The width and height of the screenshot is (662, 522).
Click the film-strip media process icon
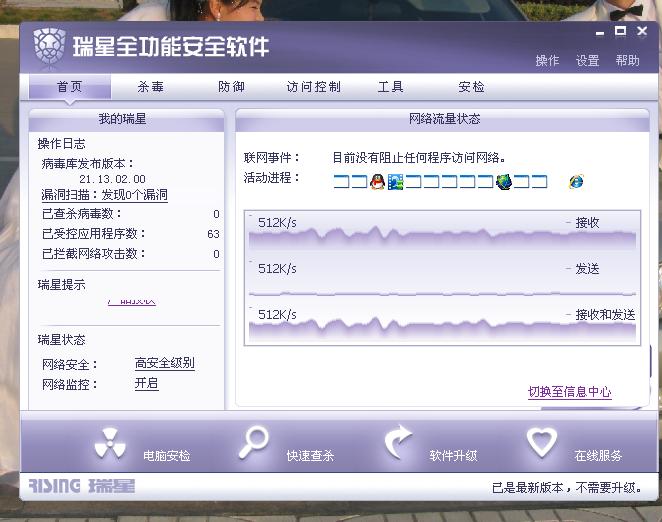coord(396,182)
